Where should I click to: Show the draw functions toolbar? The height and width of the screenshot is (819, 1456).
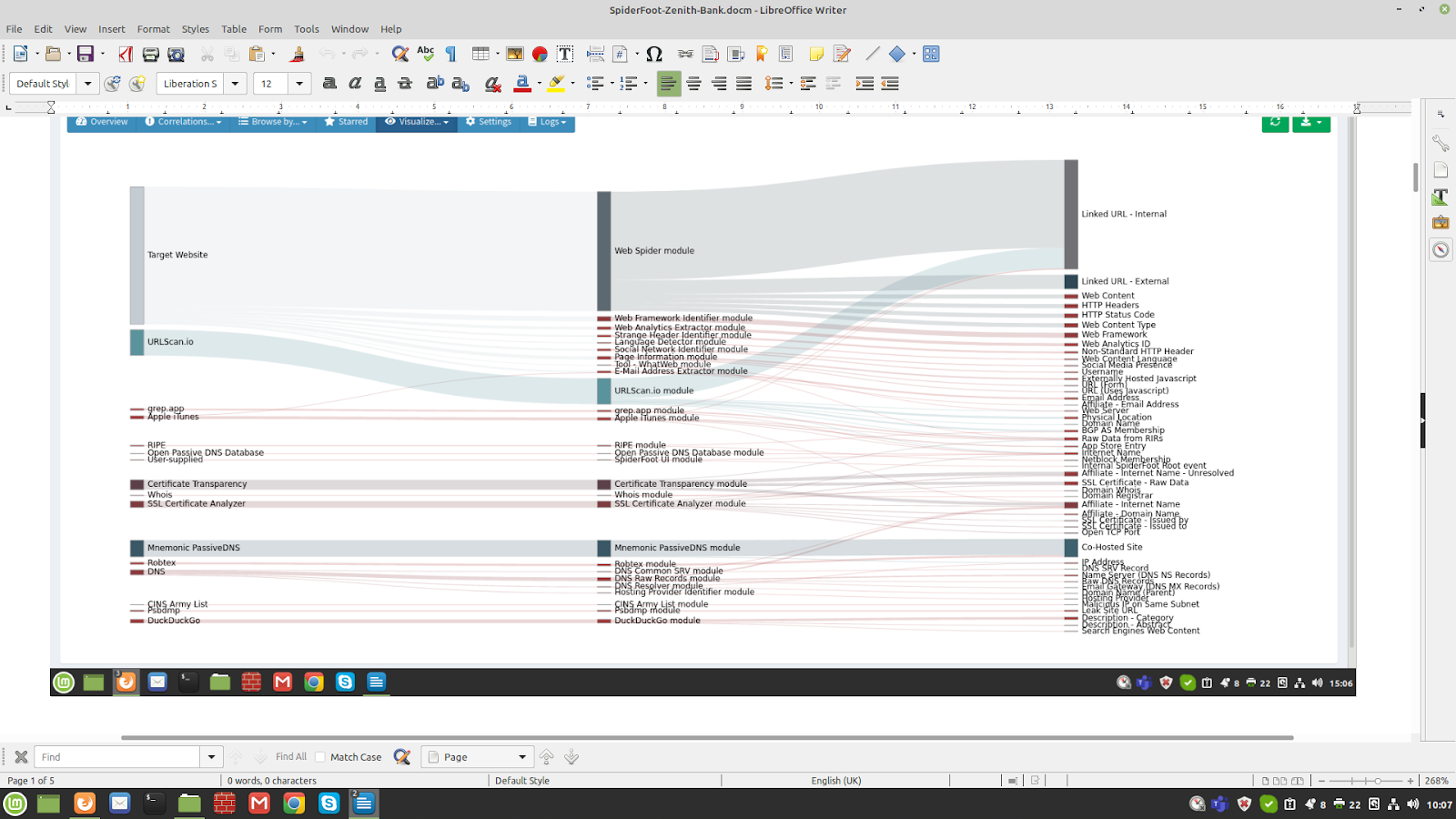click(x=931, y=54)
